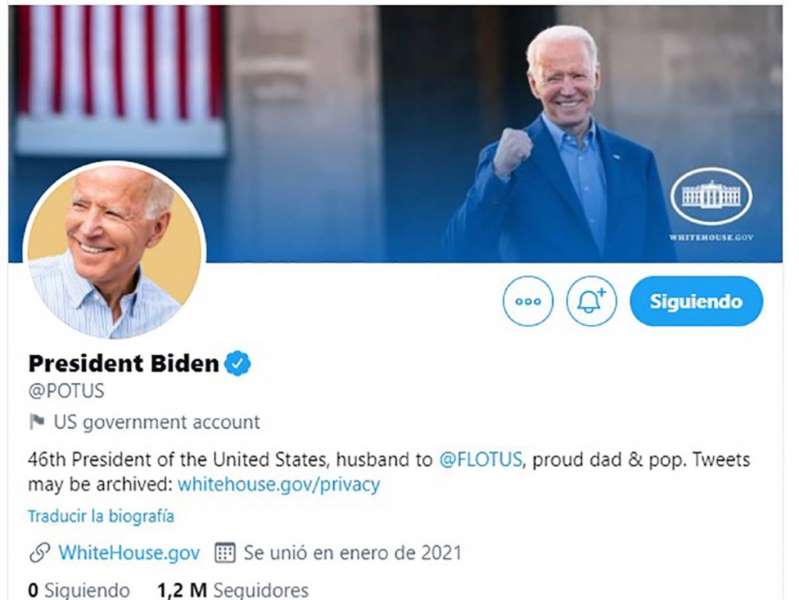Click the government account flag icon
Screen dimensions: 799x600
(x=37, y=422)
